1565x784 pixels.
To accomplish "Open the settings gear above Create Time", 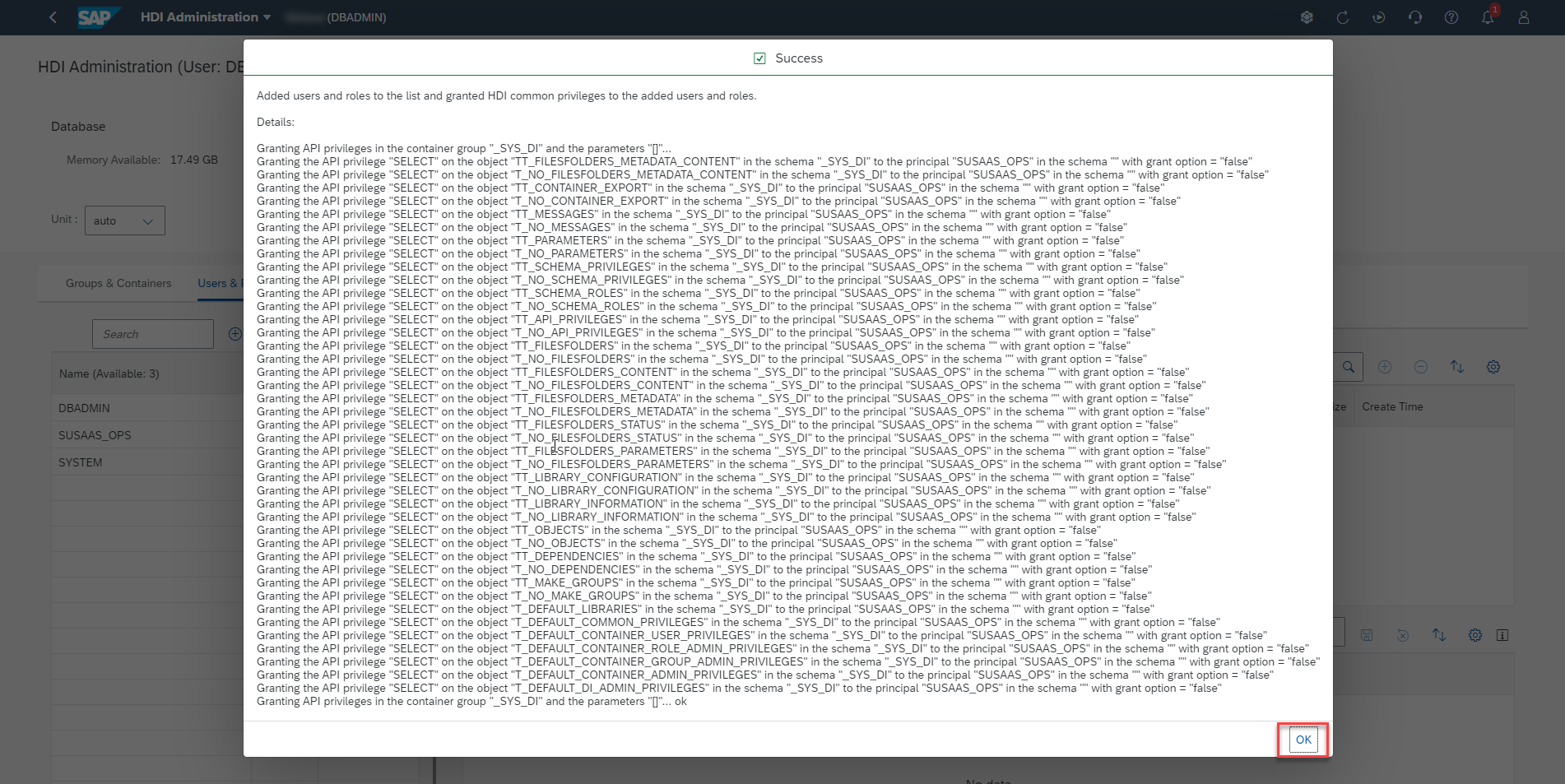I will (1493, 367).
